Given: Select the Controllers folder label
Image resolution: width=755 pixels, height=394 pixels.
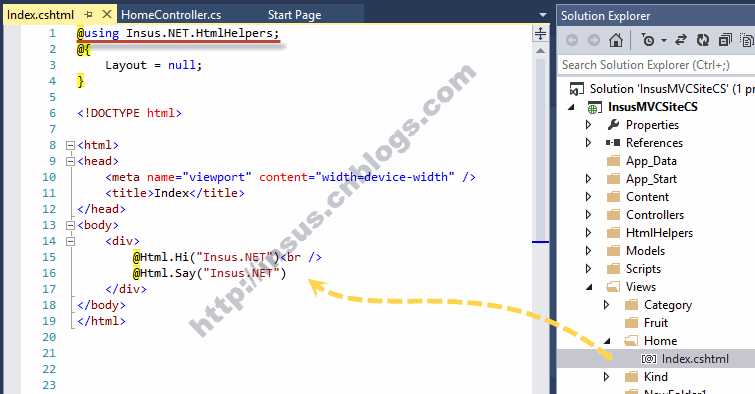Looking at the screenshot, I should click(x=655, y=215).
